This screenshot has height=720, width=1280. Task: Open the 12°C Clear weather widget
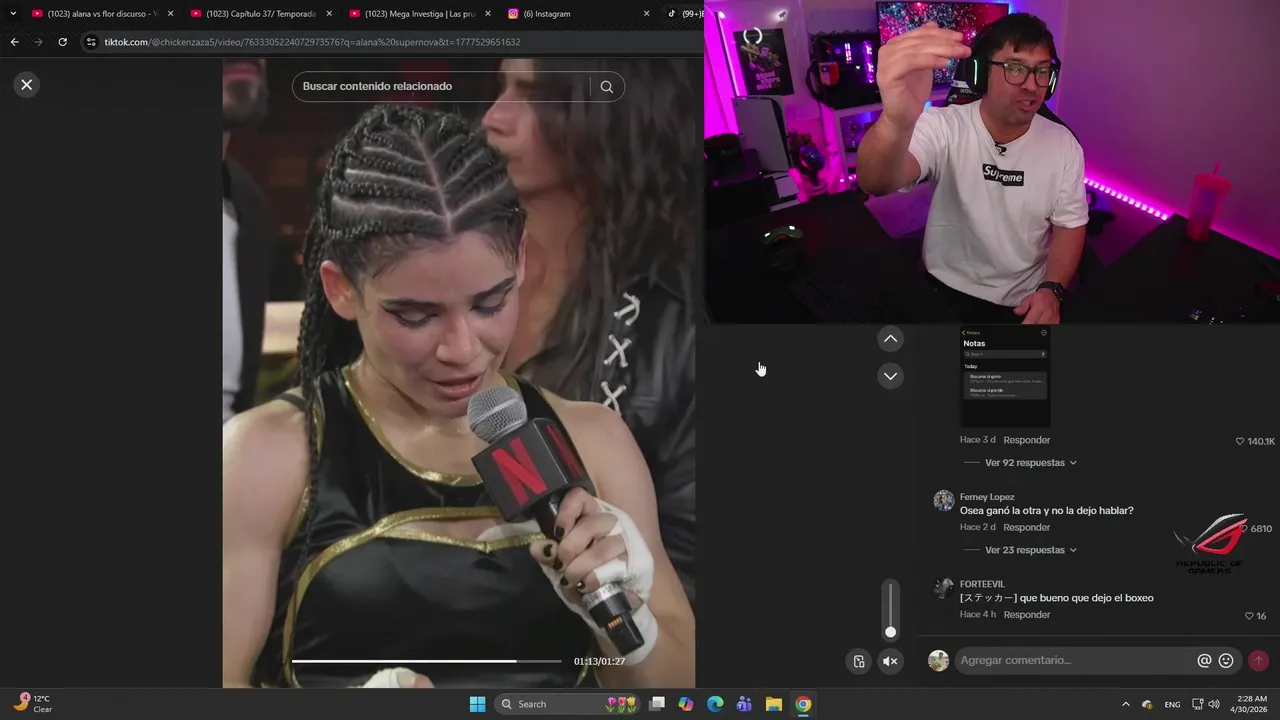[x=33, y=704]
